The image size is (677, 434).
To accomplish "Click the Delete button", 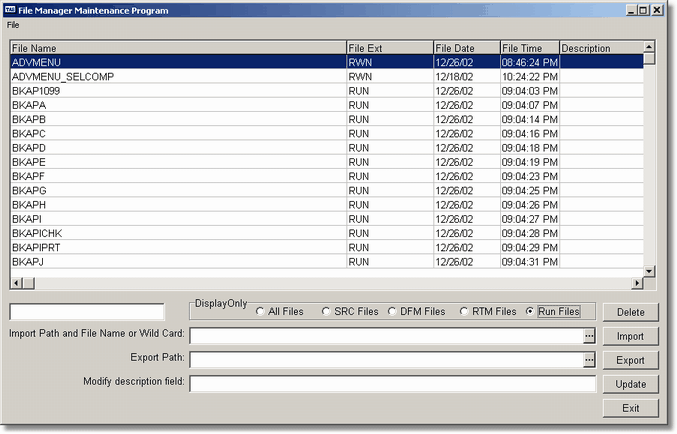I will click(x=631, y=312).
